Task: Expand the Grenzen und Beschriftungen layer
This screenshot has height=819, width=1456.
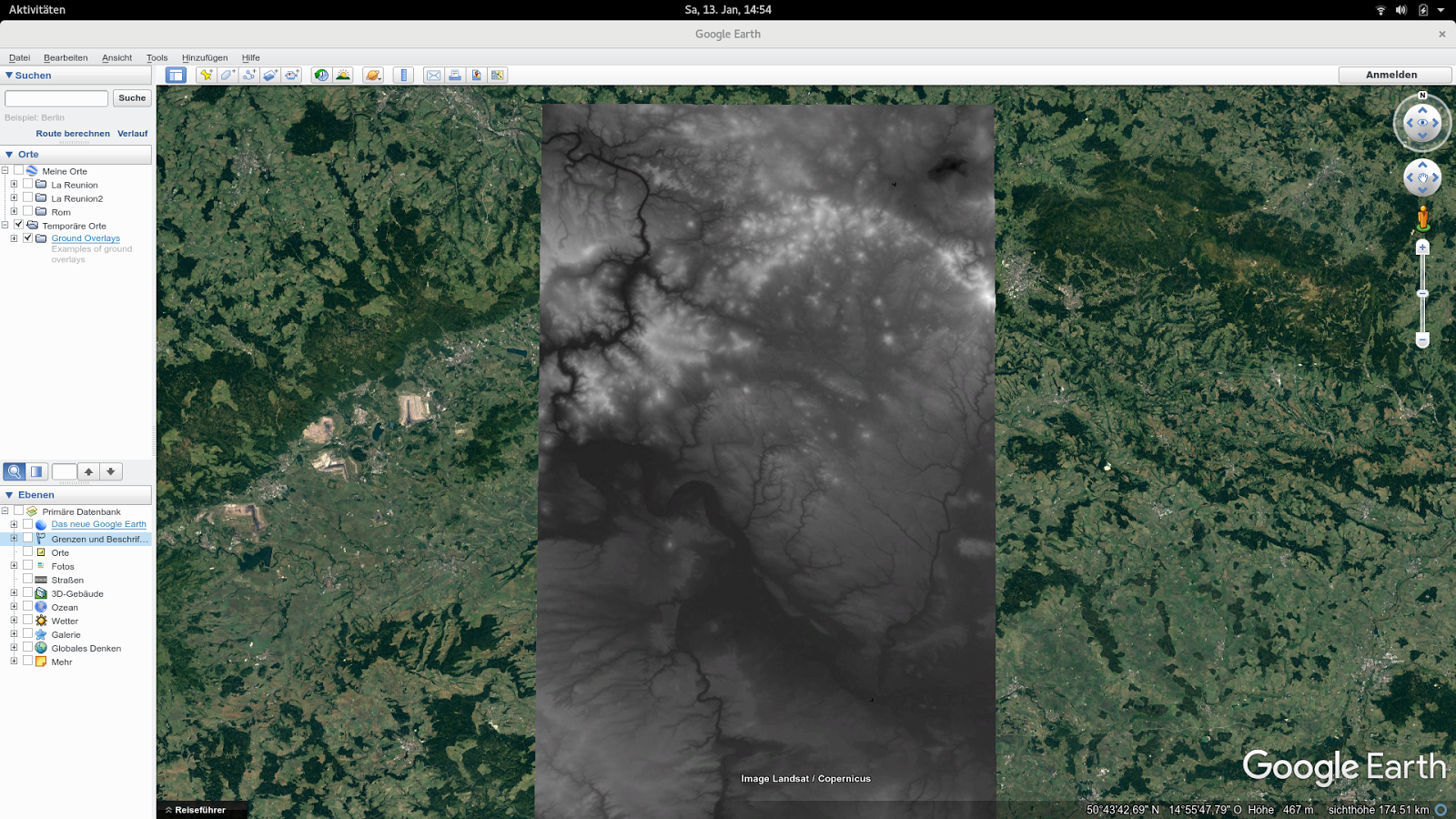Action: (14, 539)
